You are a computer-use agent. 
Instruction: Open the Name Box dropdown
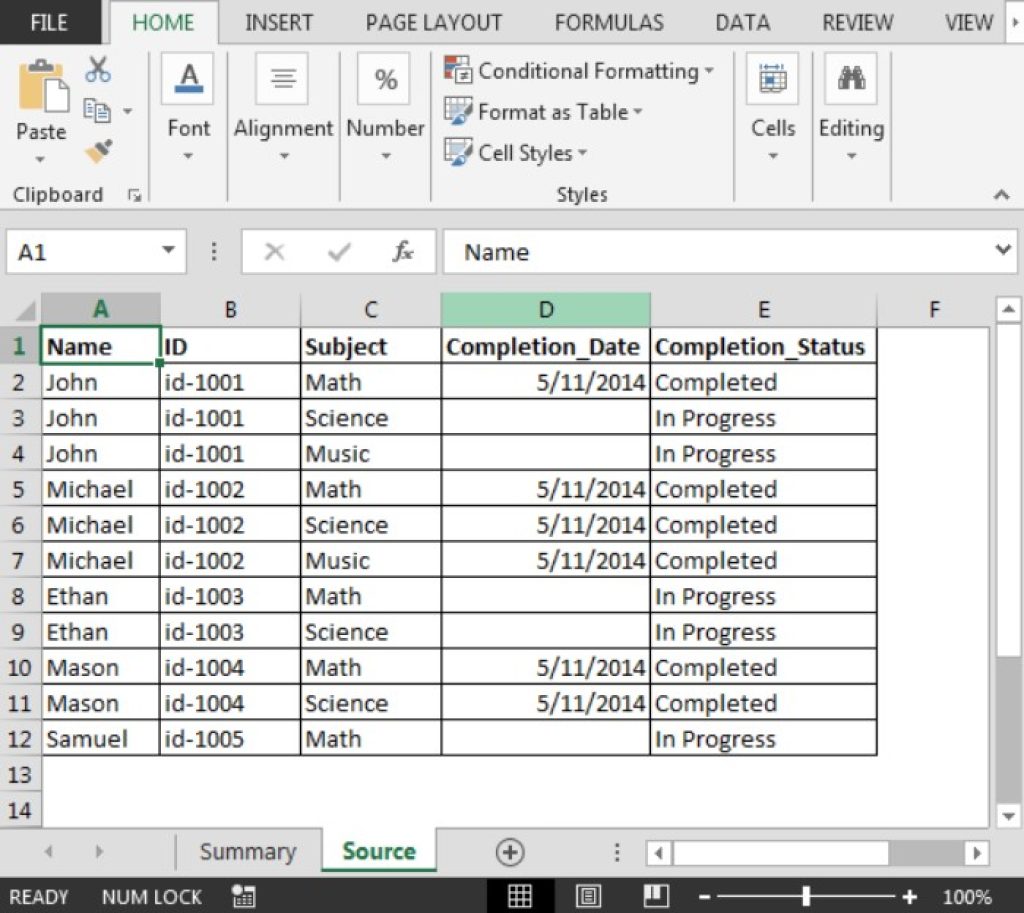(169, 252)
